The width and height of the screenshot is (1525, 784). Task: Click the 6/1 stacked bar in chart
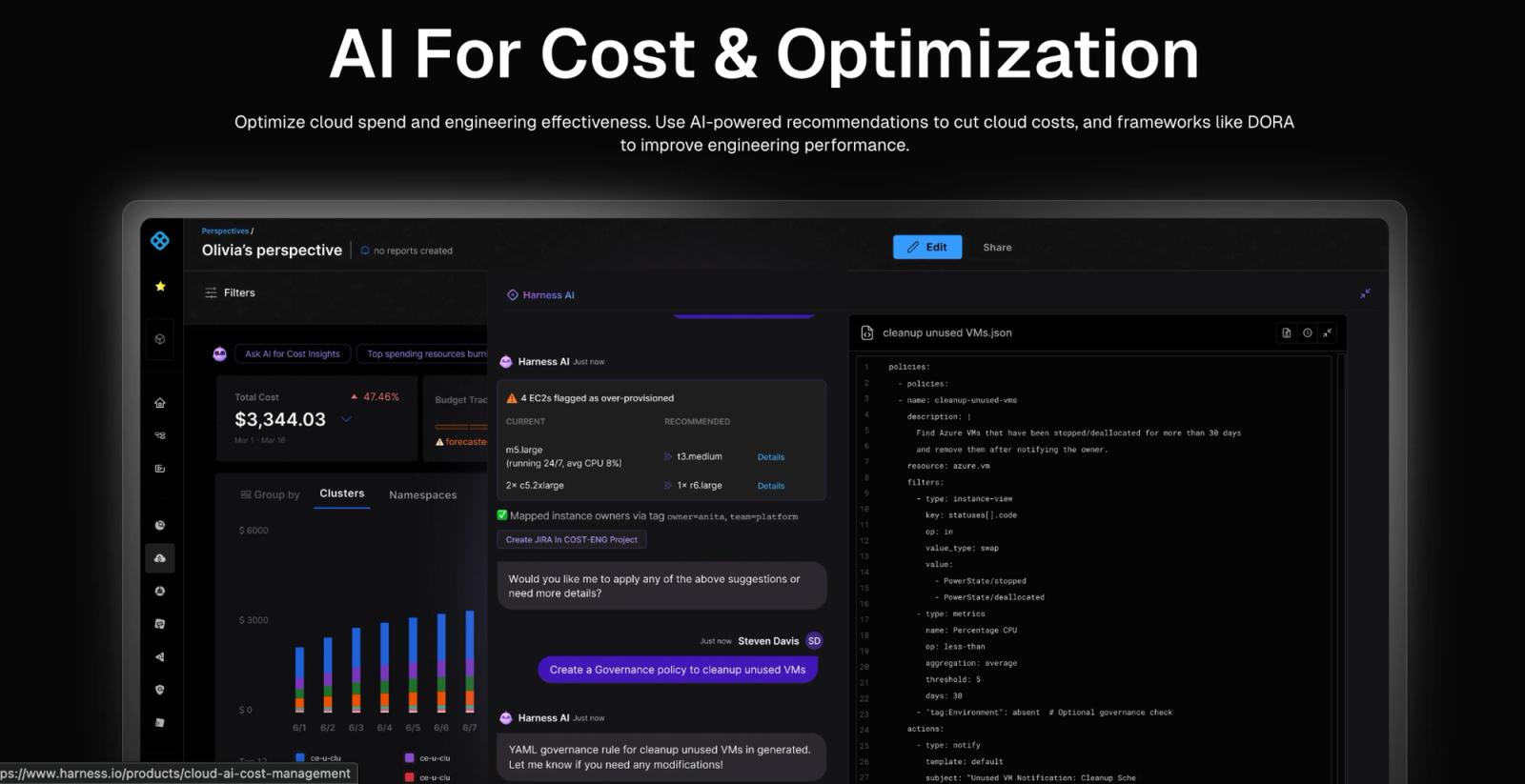tap(299, 680)
